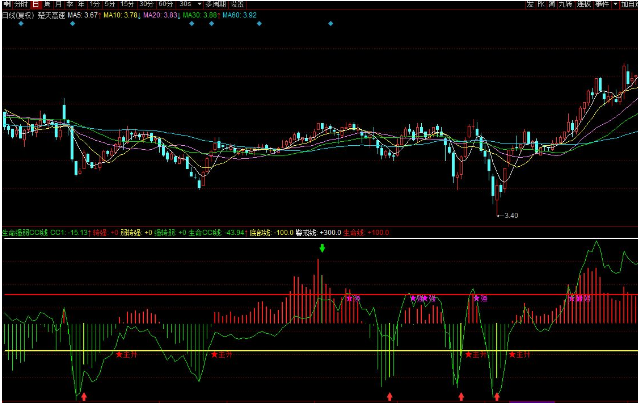Viewport: 638px width, 404px height.
Task: Click the 生命CC线 -43.94 indicator value
Action: pyautogui.click(x=217, y=233)
